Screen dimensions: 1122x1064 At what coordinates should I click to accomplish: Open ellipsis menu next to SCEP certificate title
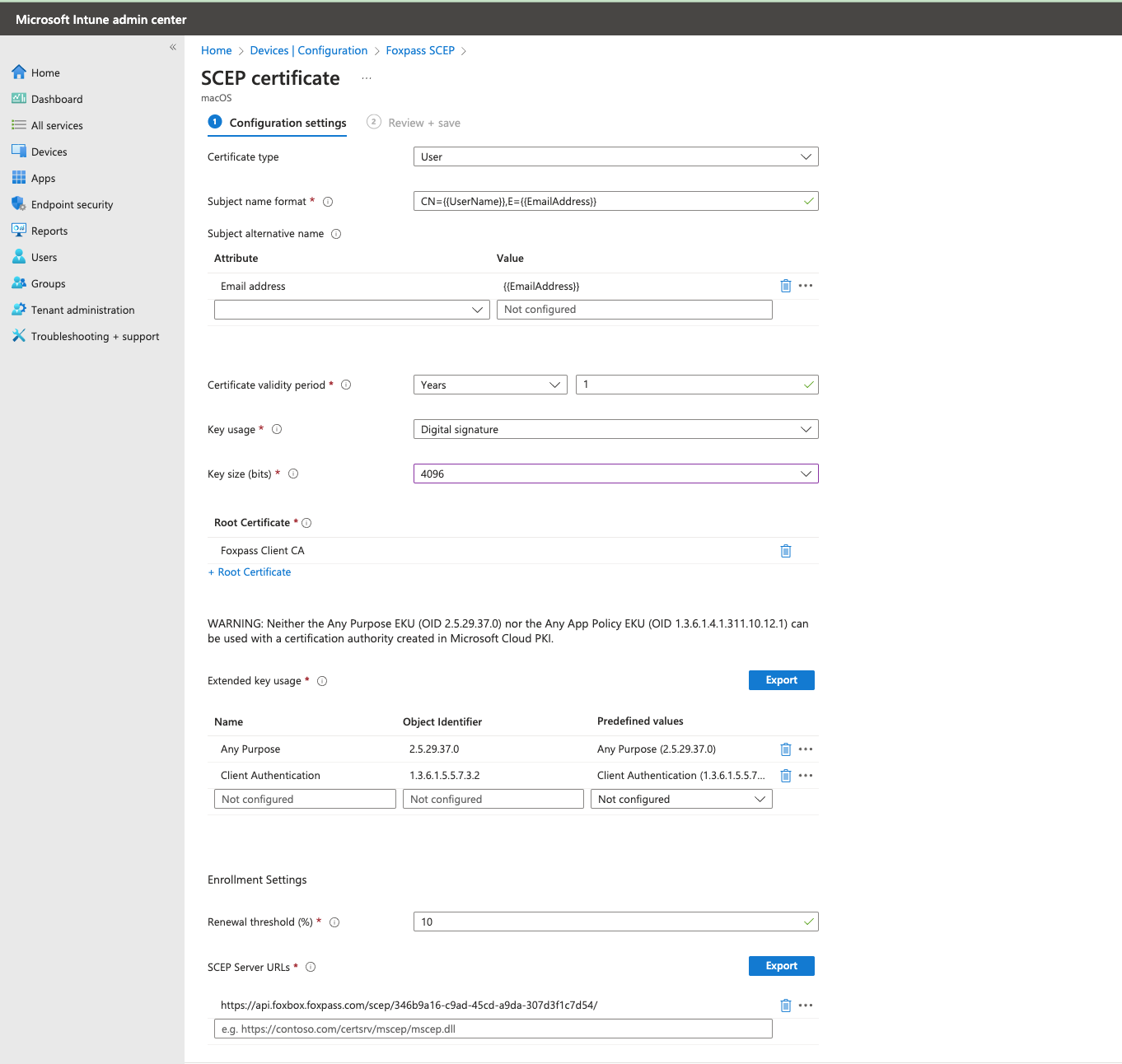(x=367, y=78)
